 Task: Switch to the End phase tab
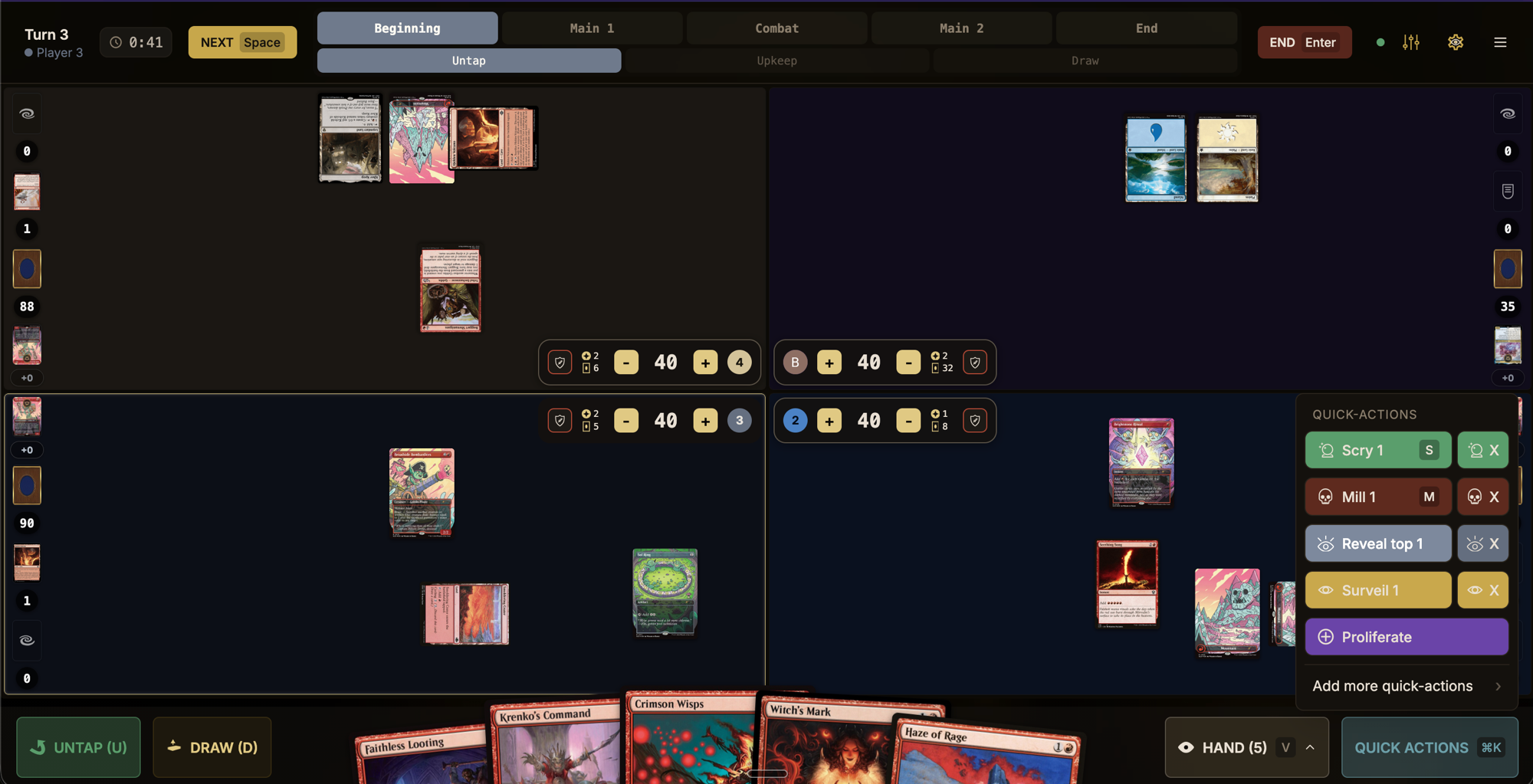1146,28
